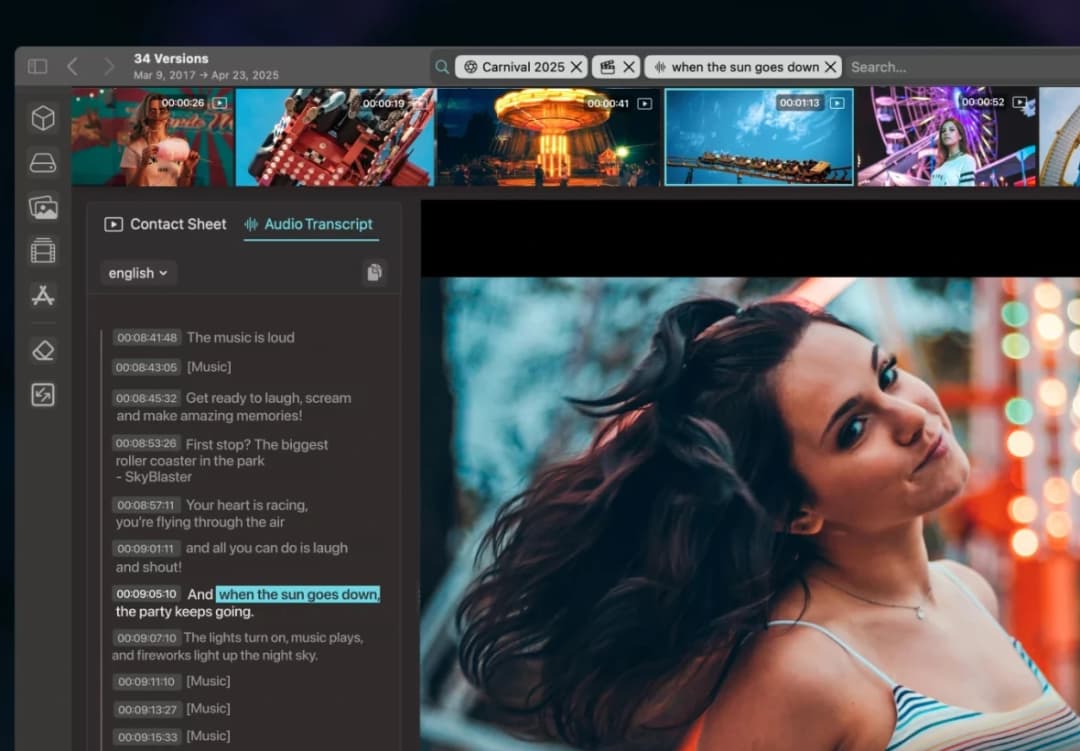Screen dimensions: 1080x751
Task: Open the photos gallery sidebar icon
Action: [x=43, y=207]
